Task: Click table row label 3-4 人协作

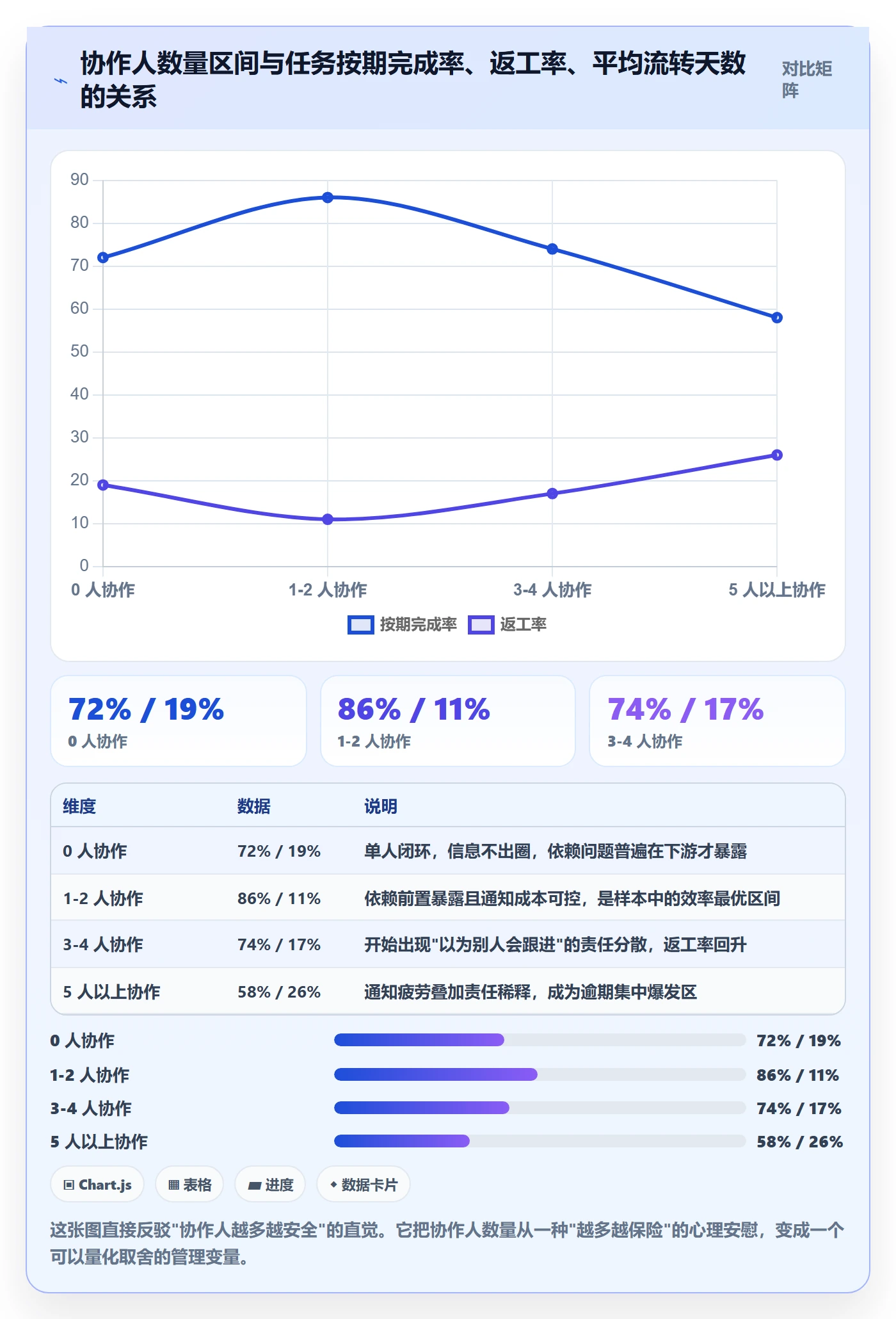Action: (x=103, y=944)
